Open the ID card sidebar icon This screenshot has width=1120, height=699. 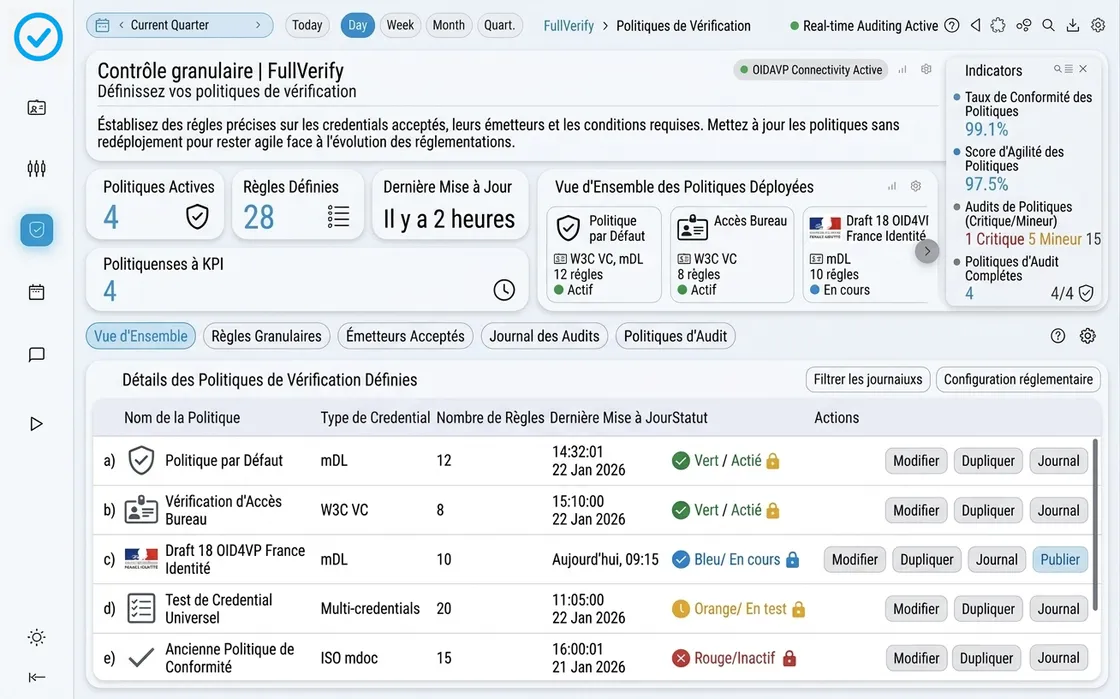37,108
